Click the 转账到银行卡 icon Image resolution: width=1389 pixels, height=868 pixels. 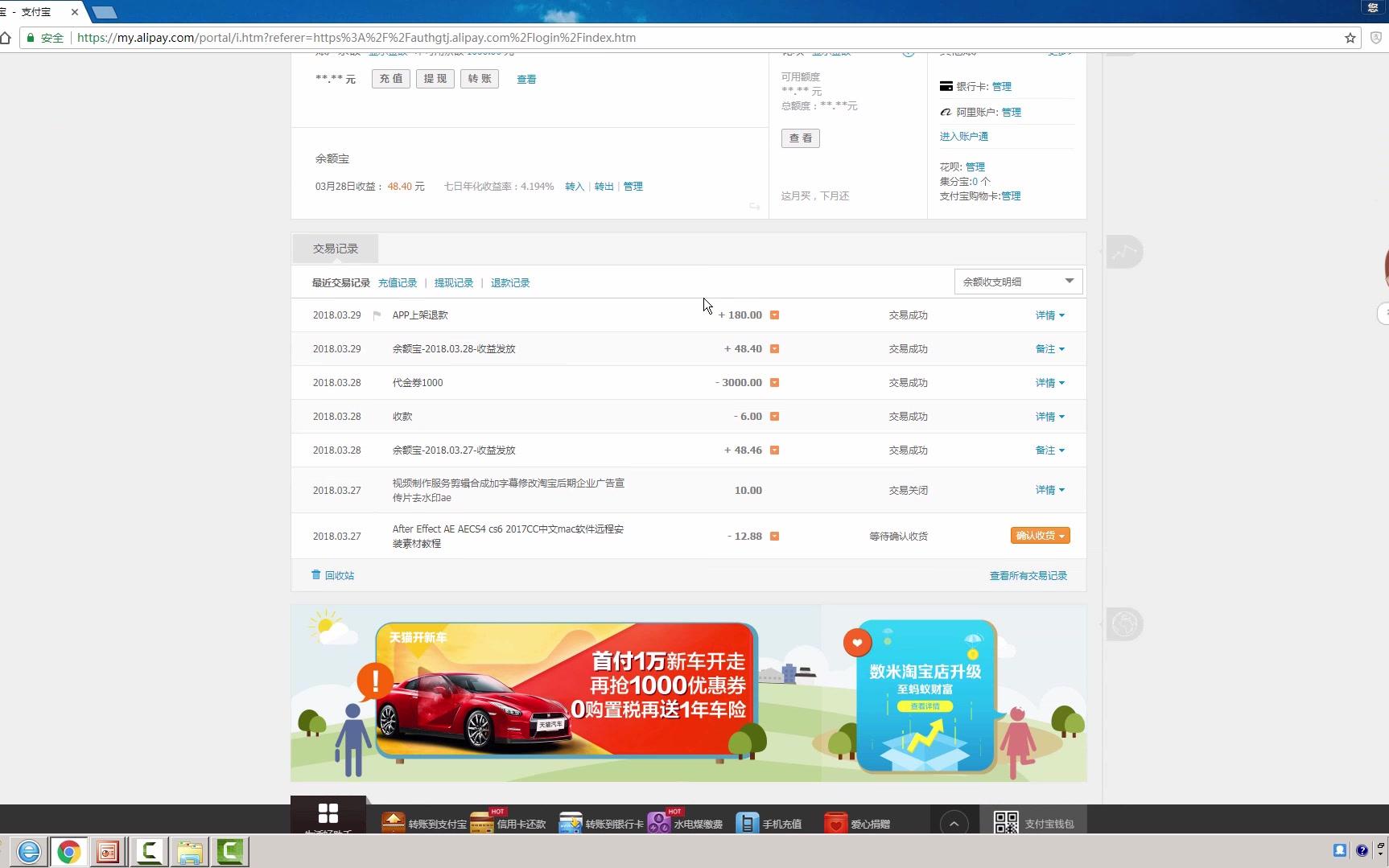[571, 823]
